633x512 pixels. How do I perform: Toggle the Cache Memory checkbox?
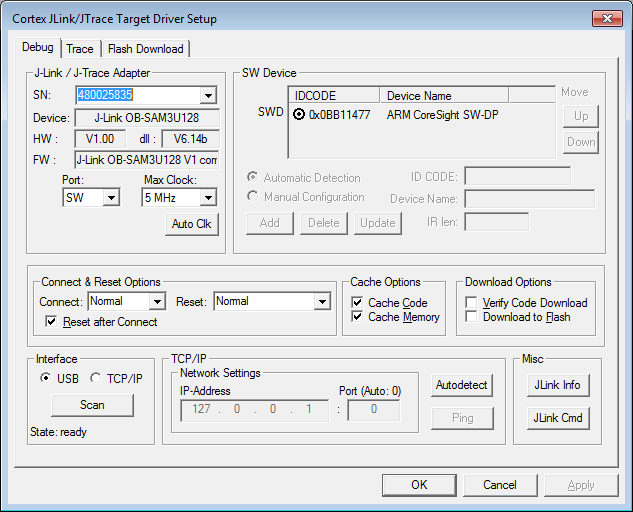357,317
